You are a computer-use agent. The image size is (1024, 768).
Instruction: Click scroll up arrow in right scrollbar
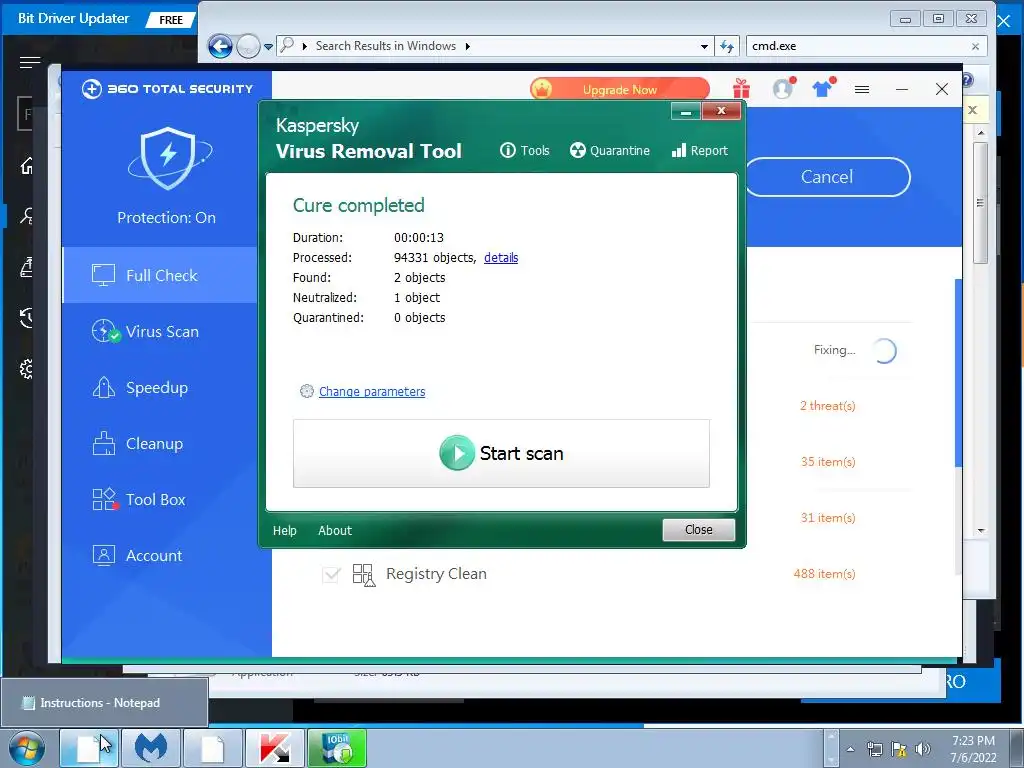[x=980, y=133]
